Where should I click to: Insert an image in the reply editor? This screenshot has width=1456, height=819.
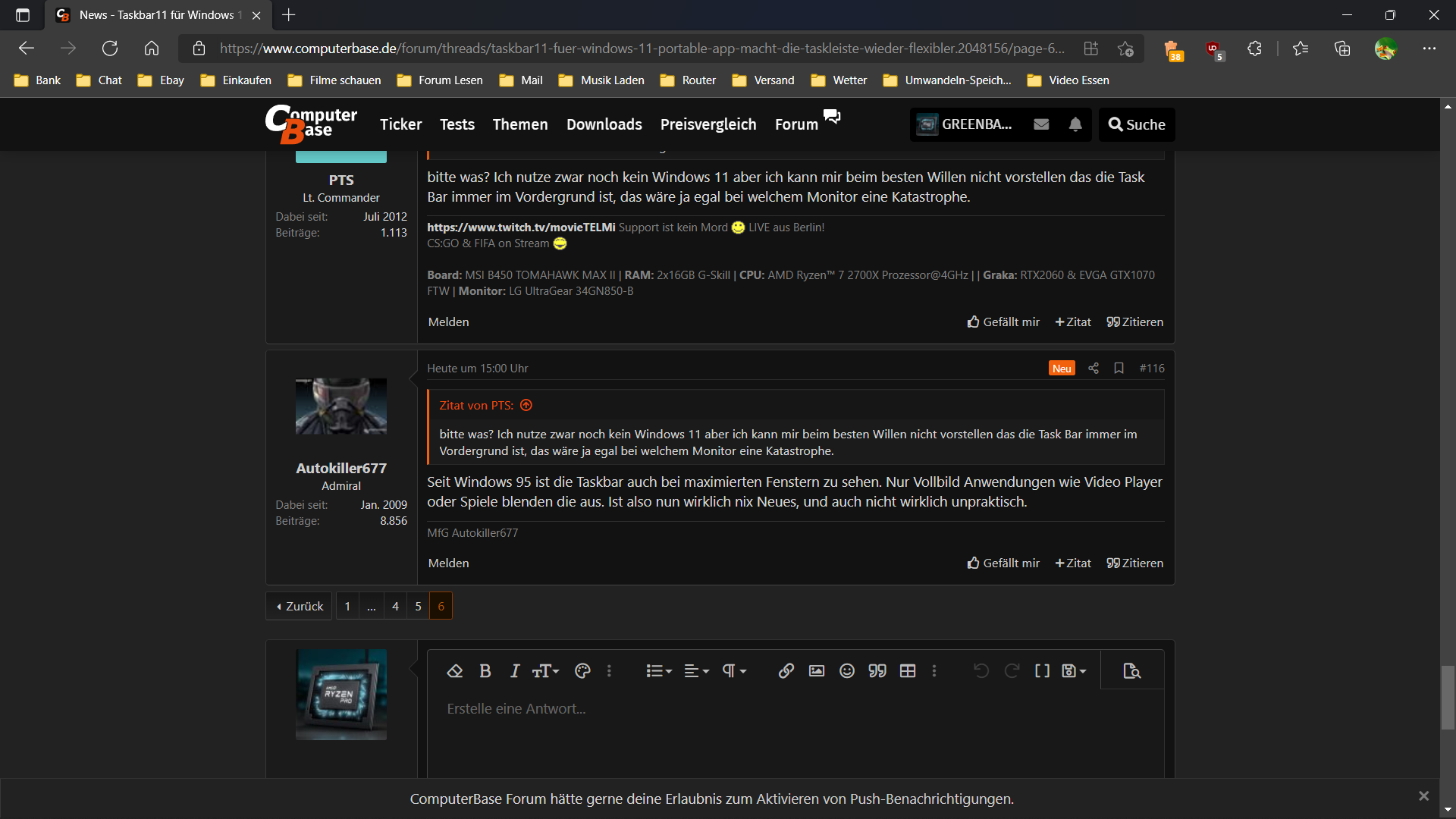[x=817, y=671]
